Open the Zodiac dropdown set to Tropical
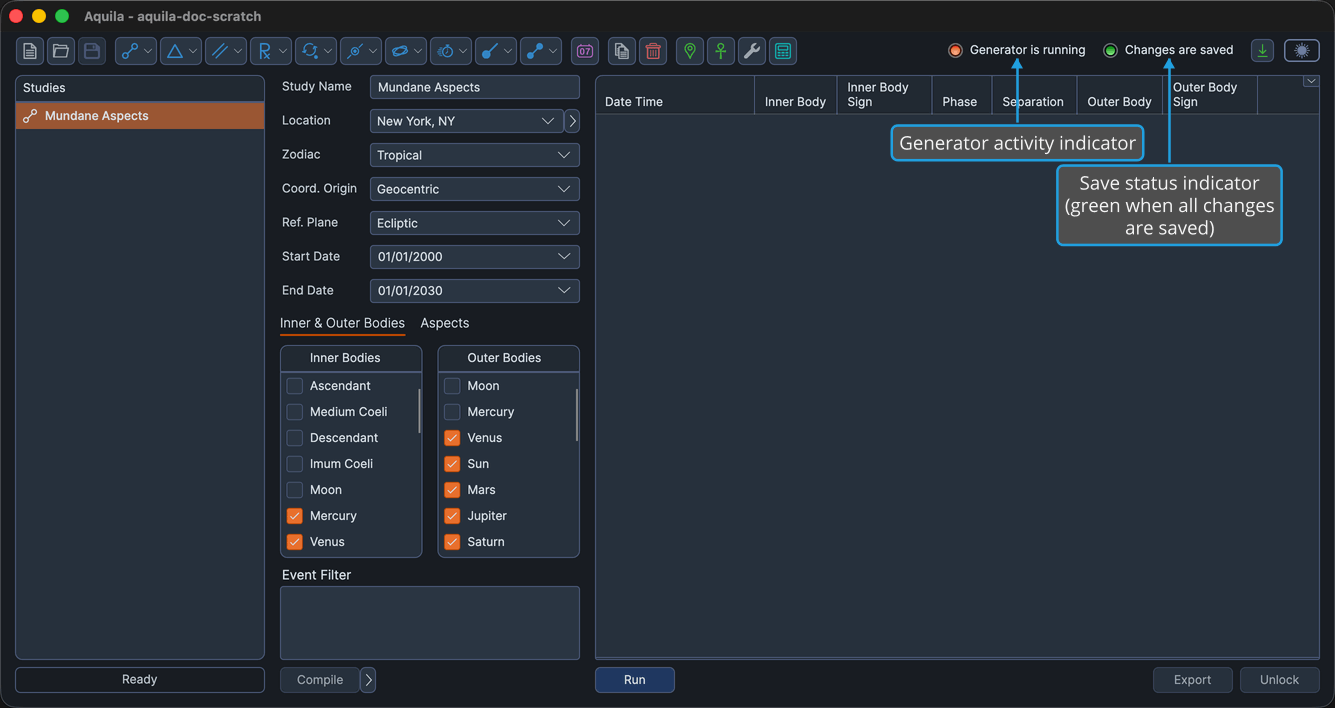This screenshot has width=1335, height=708. [475, 155]
